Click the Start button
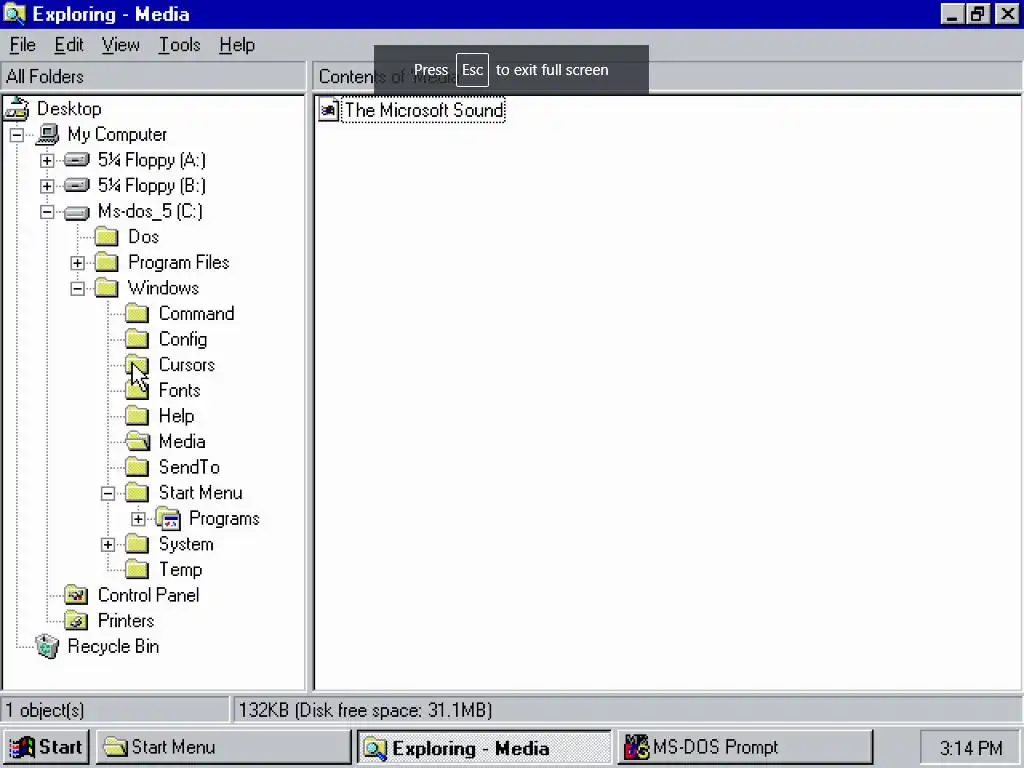Image resolution: width=1024 pixels, height=768 pixels. (x=46, y=747)
